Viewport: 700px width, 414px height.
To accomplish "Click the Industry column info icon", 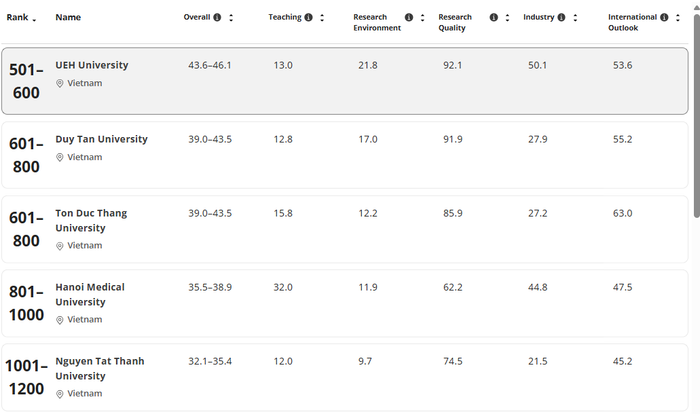I will pos(561,18).
